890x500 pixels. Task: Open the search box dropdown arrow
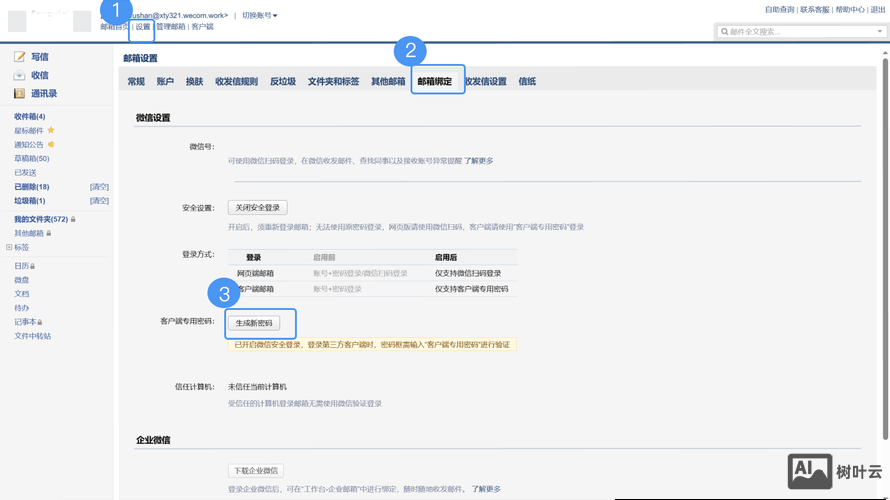click(880, 31)
